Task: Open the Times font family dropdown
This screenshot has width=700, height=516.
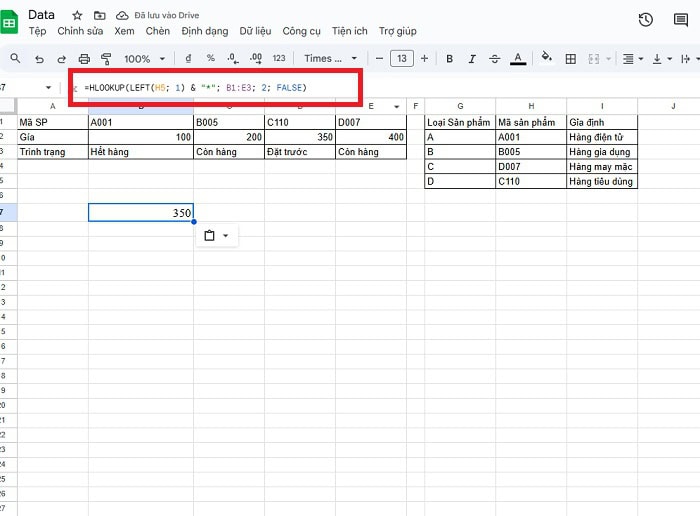Action: pos(330,59)
